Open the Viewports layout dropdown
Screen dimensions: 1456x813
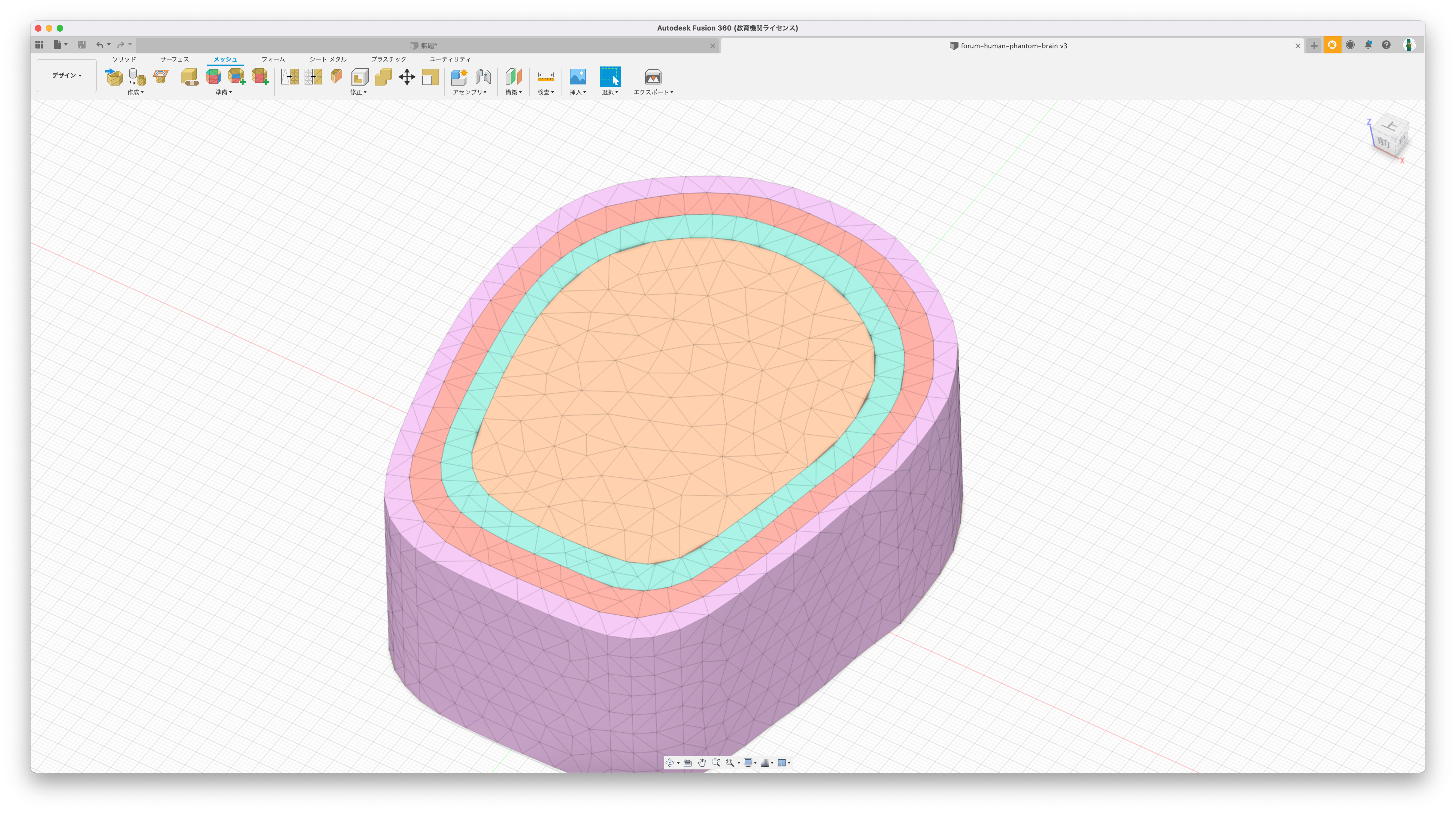pos(784,762)
